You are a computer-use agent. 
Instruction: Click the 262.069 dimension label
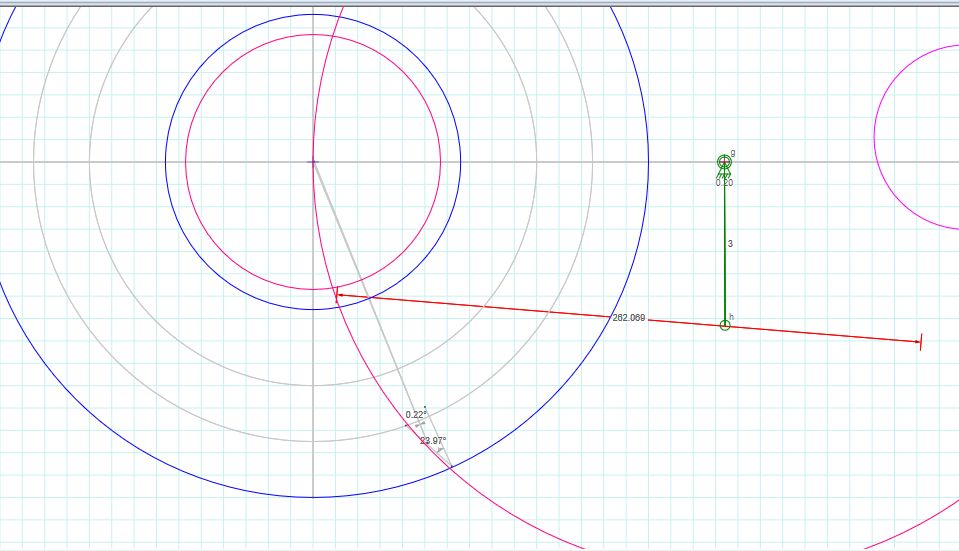pyautogui.click(x=629, y=318)
